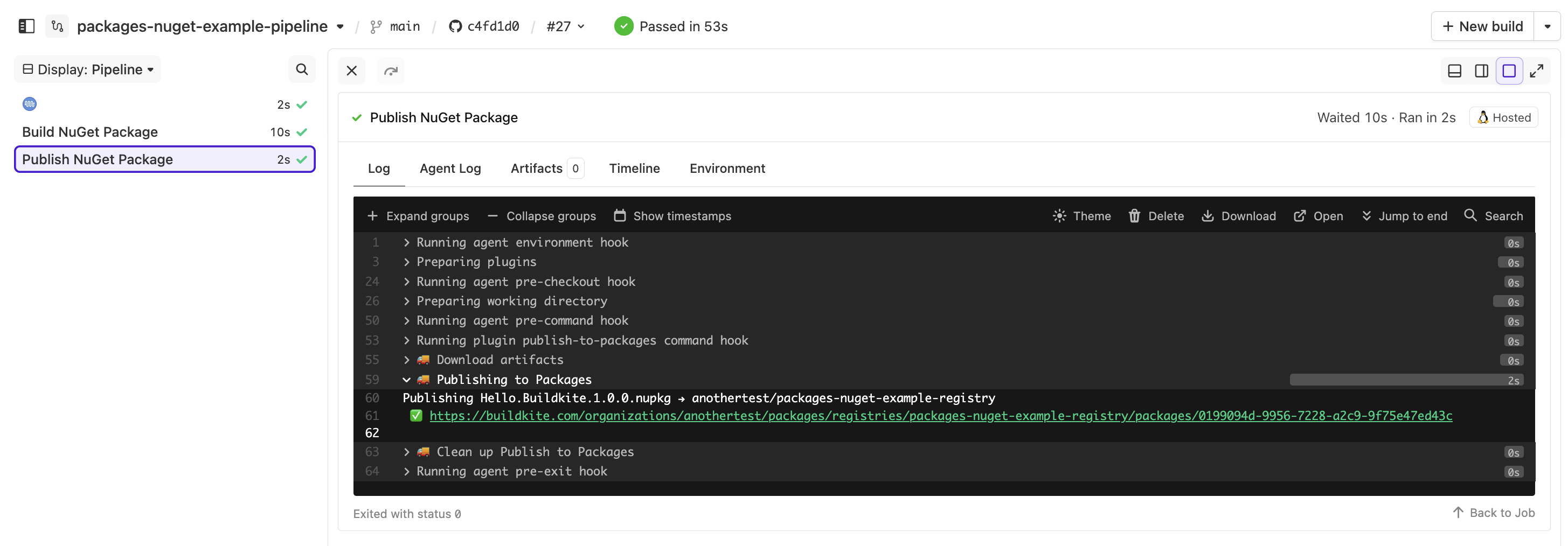Image resolution: width=1568 pixels, height=546 pixels.
Task: Click log line number 60
Action: point(372,398)
